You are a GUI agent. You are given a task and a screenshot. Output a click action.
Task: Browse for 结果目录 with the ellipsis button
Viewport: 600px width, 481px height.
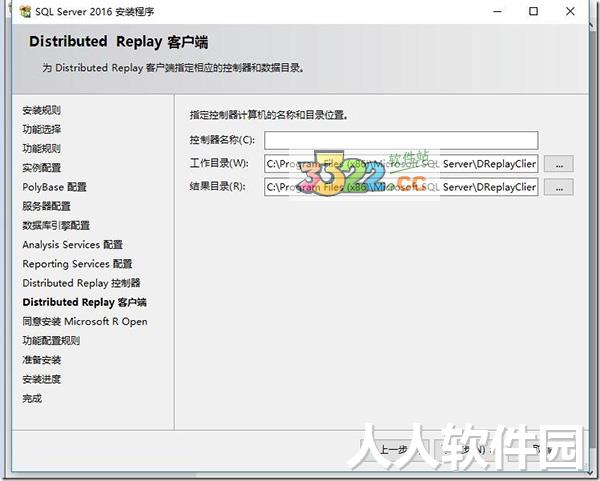tap(559, 188)
